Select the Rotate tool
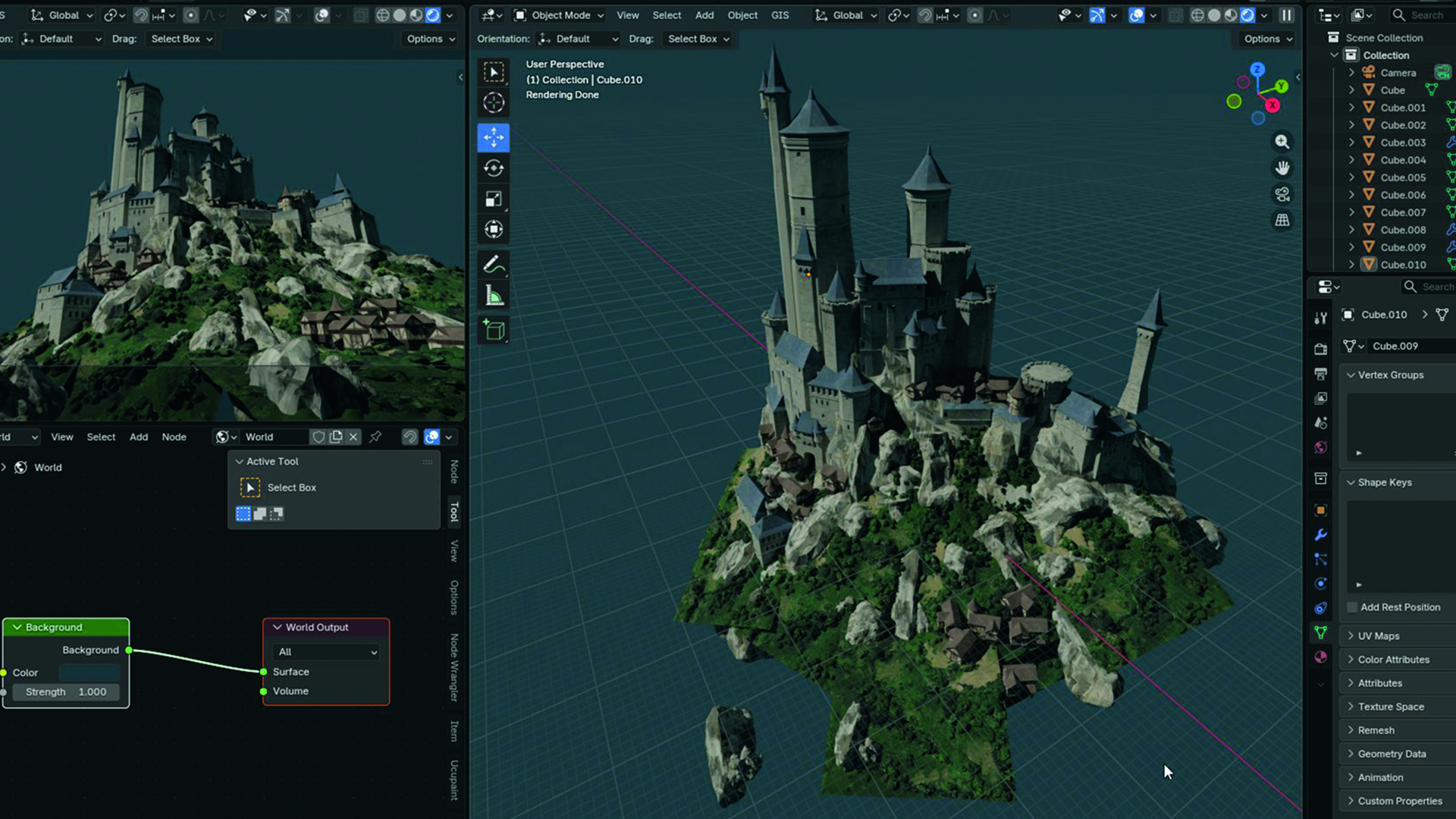 coord(494,168)
